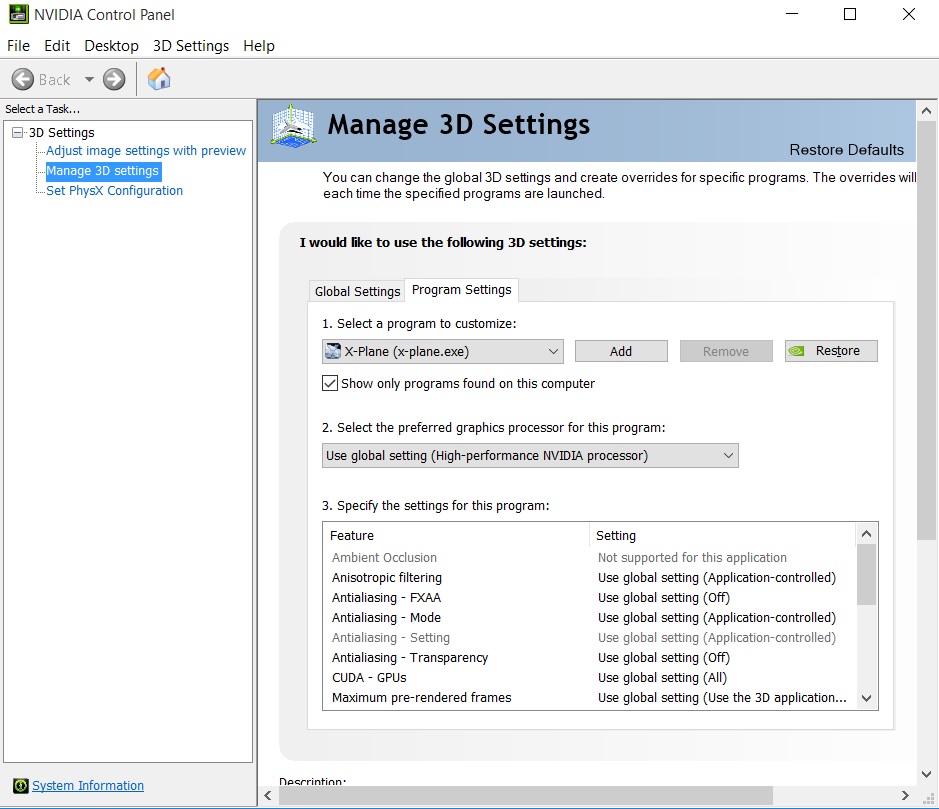Select the 'Antialiasing - Mode' feature row
The image size is (939, 809).
[x=589, y=617]
